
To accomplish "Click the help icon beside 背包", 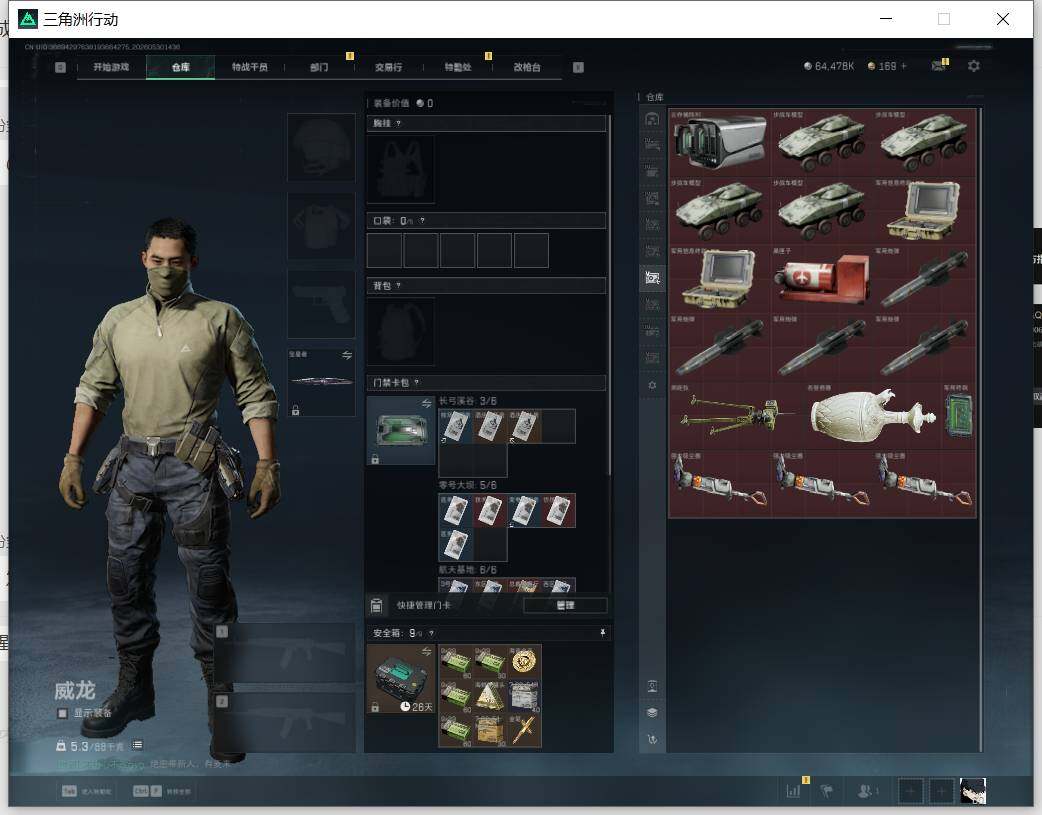I will (x=398, y=286).
